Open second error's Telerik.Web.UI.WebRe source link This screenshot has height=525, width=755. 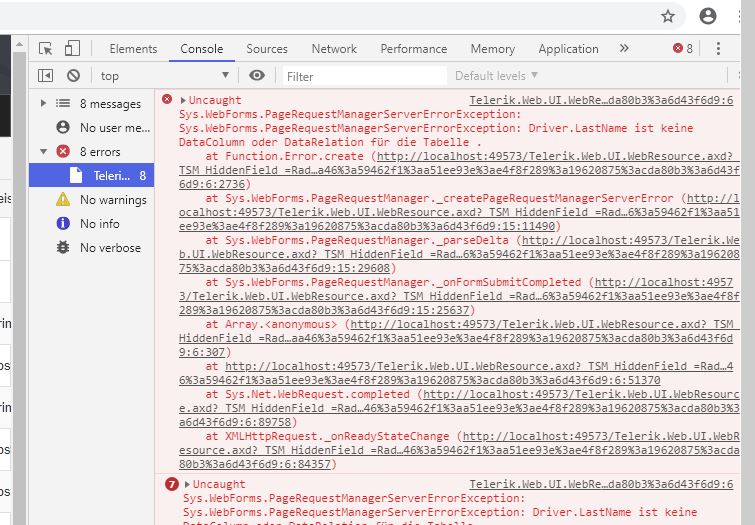(x=601, y=484)
